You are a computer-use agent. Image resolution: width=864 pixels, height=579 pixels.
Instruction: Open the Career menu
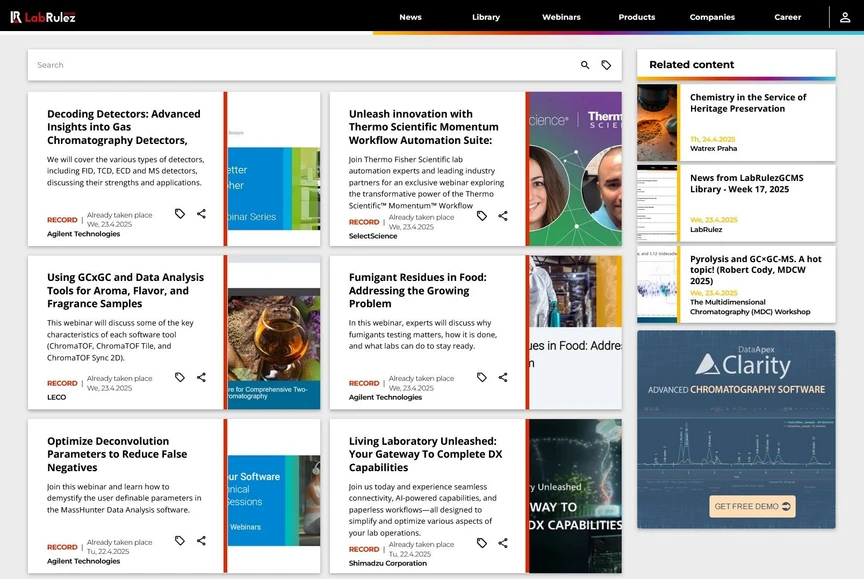(788, 17)
